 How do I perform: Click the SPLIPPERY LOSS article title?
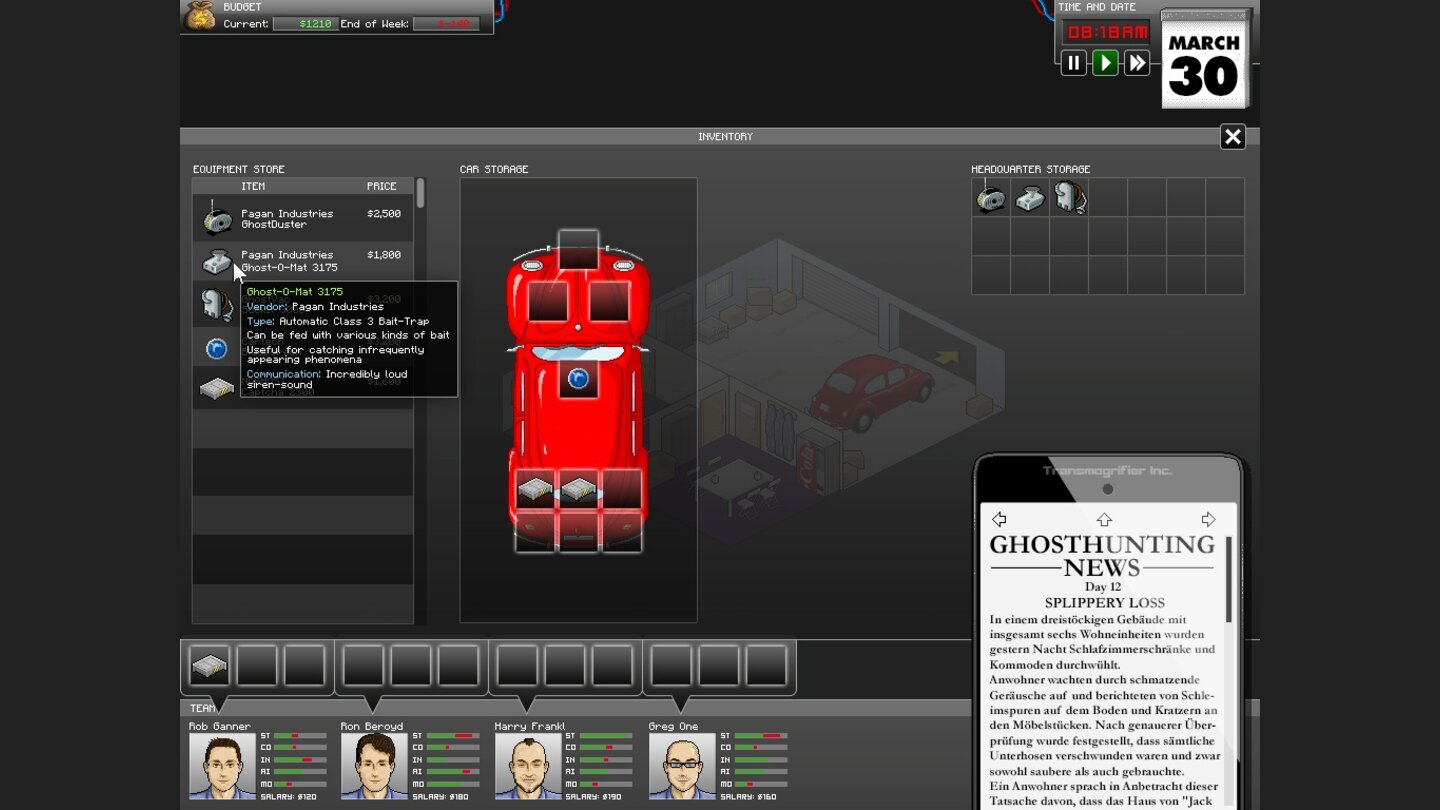(x=1104, y=603)
